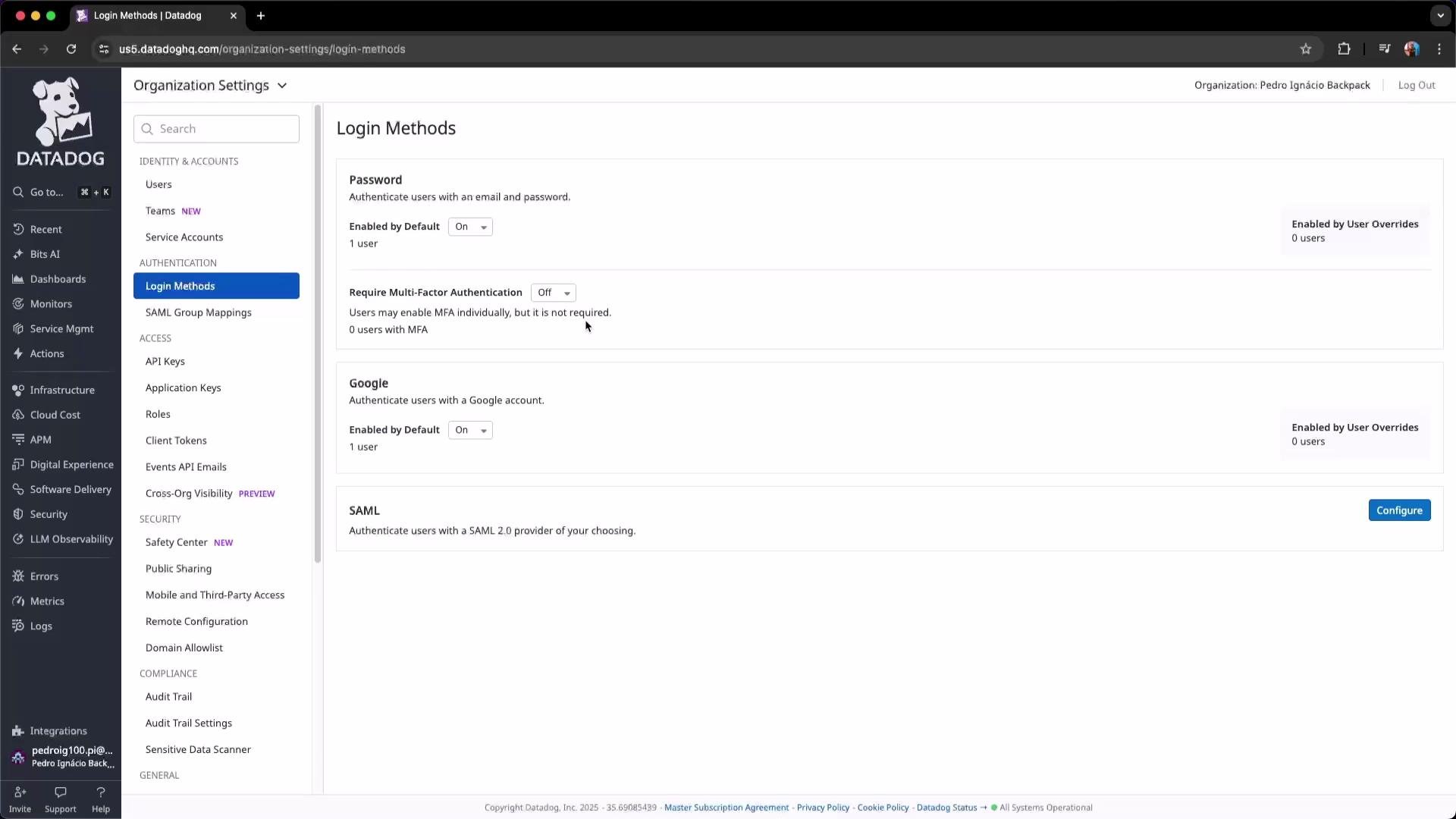Screen dimensions: 1456x819
Task: Open Require Multi-Factor Authentication dropdown
Action: click(553, 293)
